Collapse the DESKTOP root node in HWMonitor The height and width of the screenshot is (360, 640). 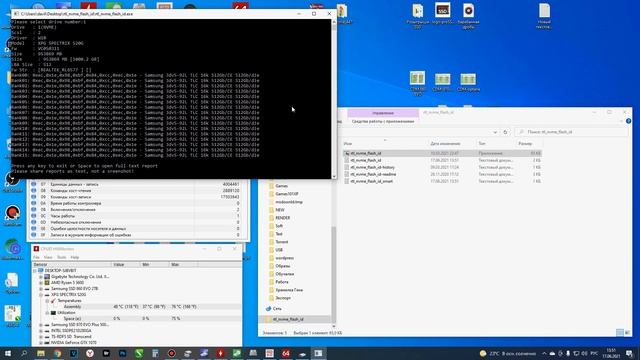[35, 271]
